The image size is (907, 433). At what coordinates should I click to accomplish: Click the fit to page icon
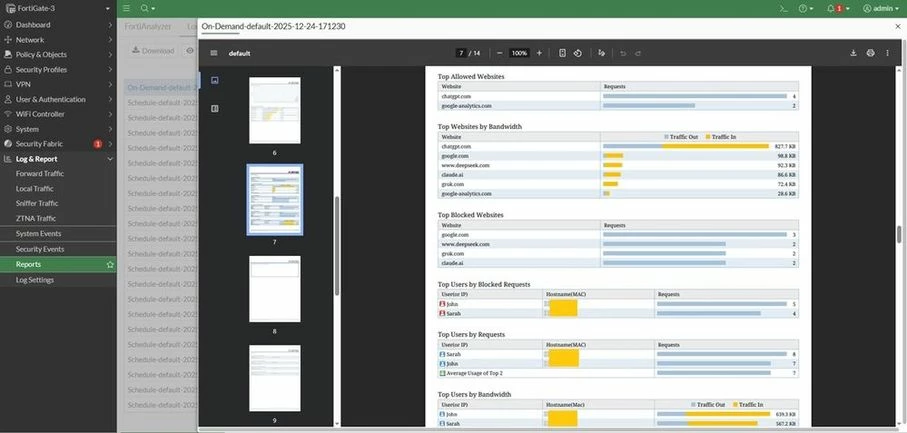(x=562, y=53)
